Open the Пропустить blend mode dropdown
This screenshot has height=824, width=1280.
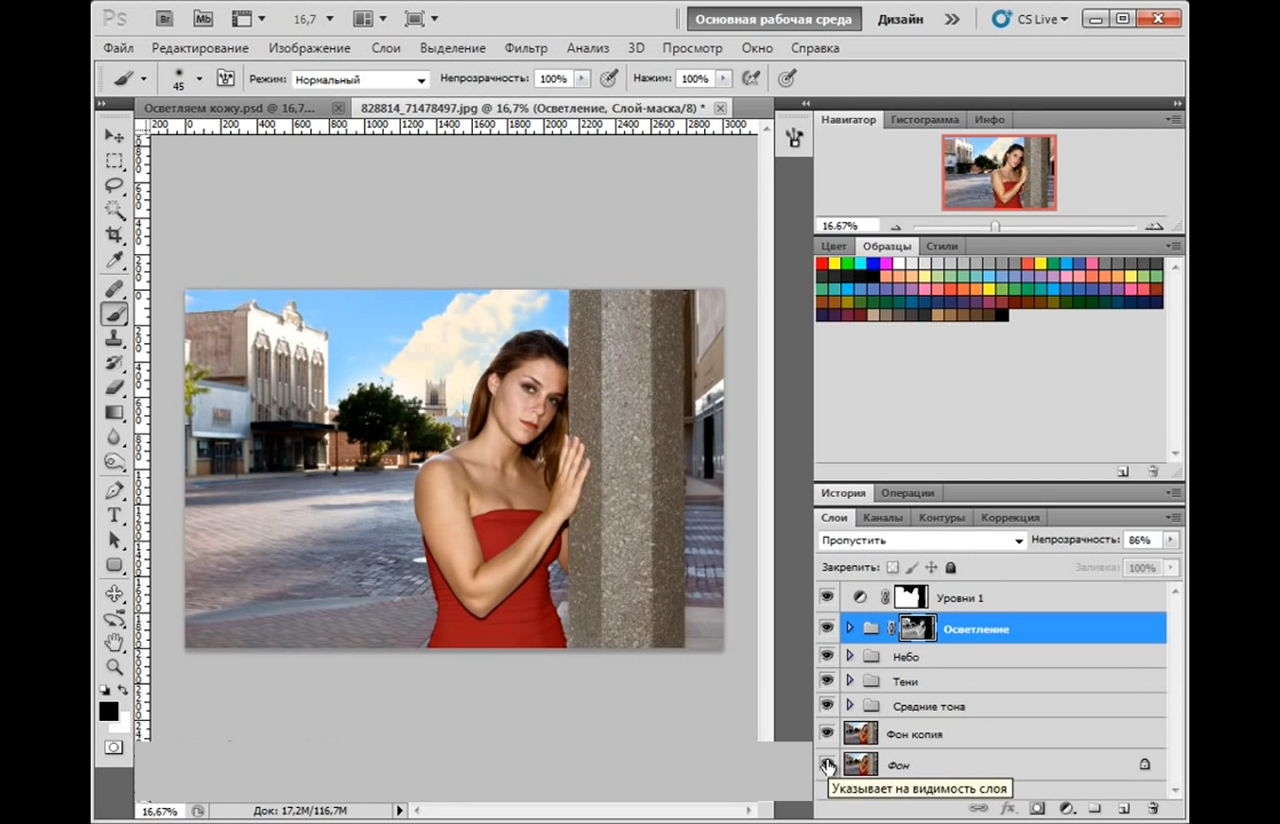pyautogui.click(x=922, y=540)
